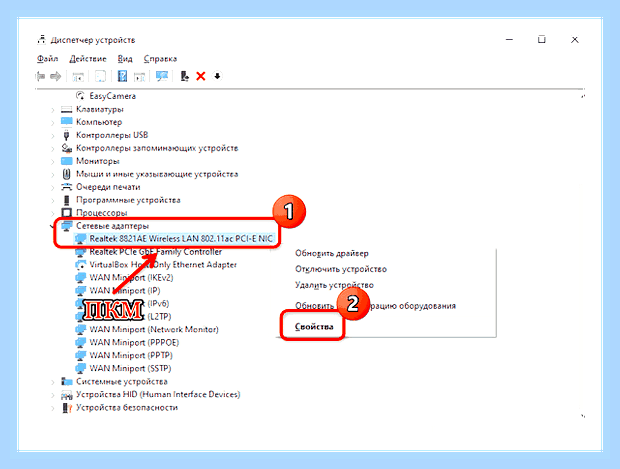Click the Контроллеры запоминающих устройств icon
Viewport: 620px width, 469px height.
tap(66, 148)
